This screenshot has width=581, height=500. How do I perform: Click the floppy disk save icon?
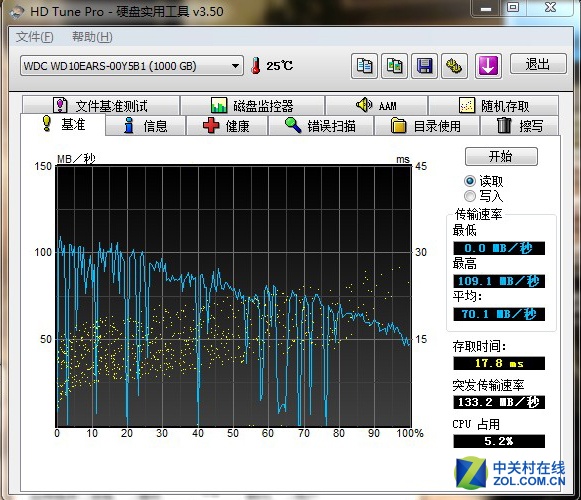click(x=425, y=66)
